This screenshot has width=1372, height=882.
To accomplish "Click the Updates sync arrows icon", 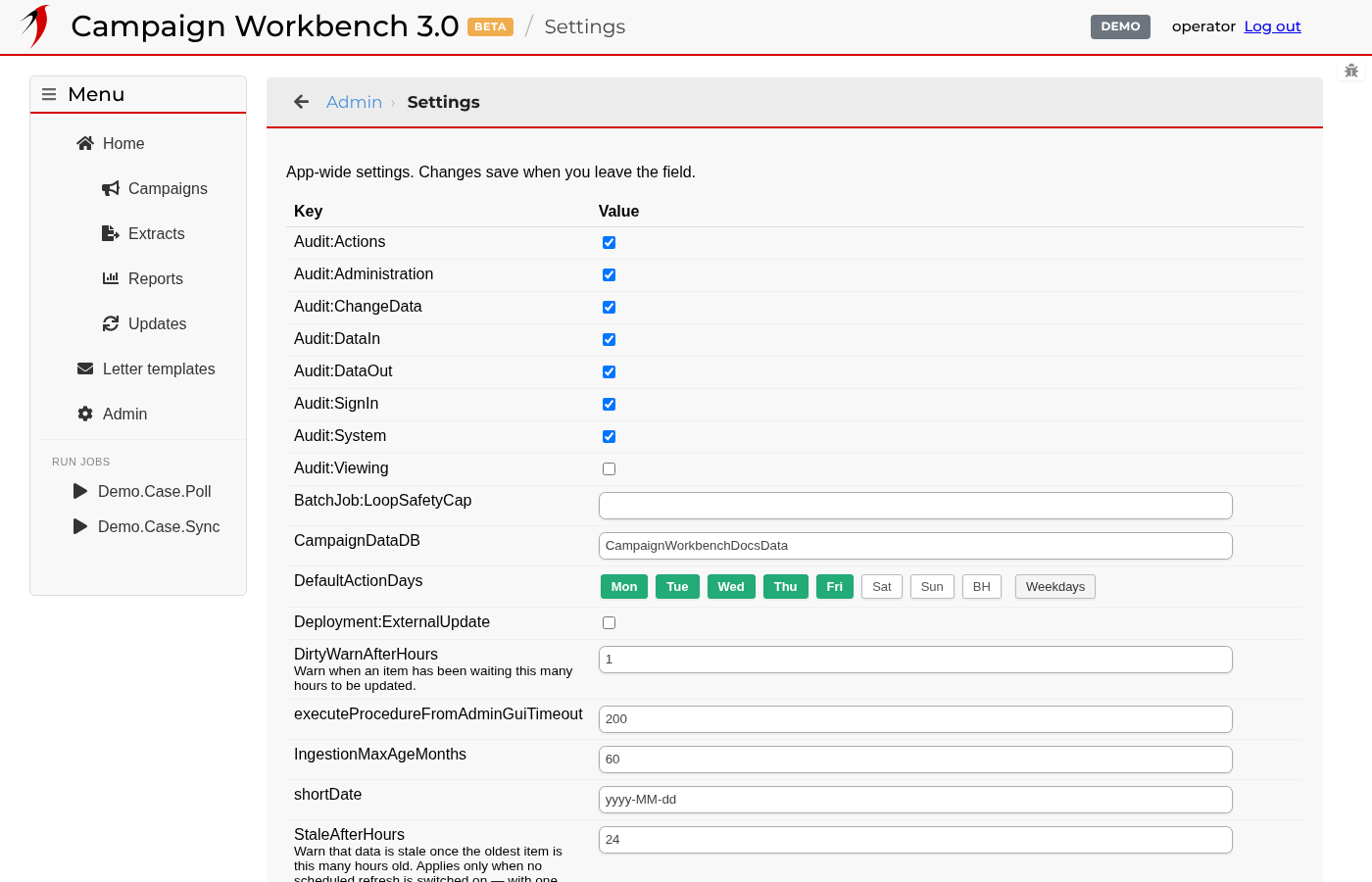I will 111,323.
